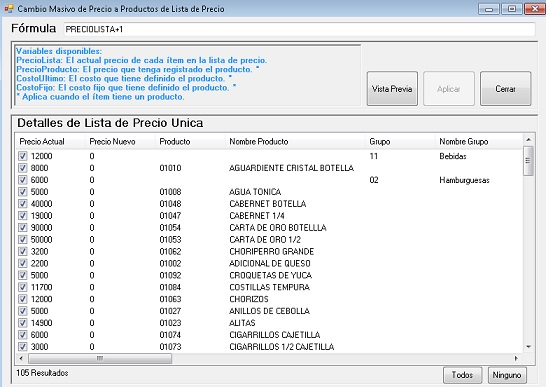Click the Aplicar button
The image size is (546, 387).
tap(449, 88)
